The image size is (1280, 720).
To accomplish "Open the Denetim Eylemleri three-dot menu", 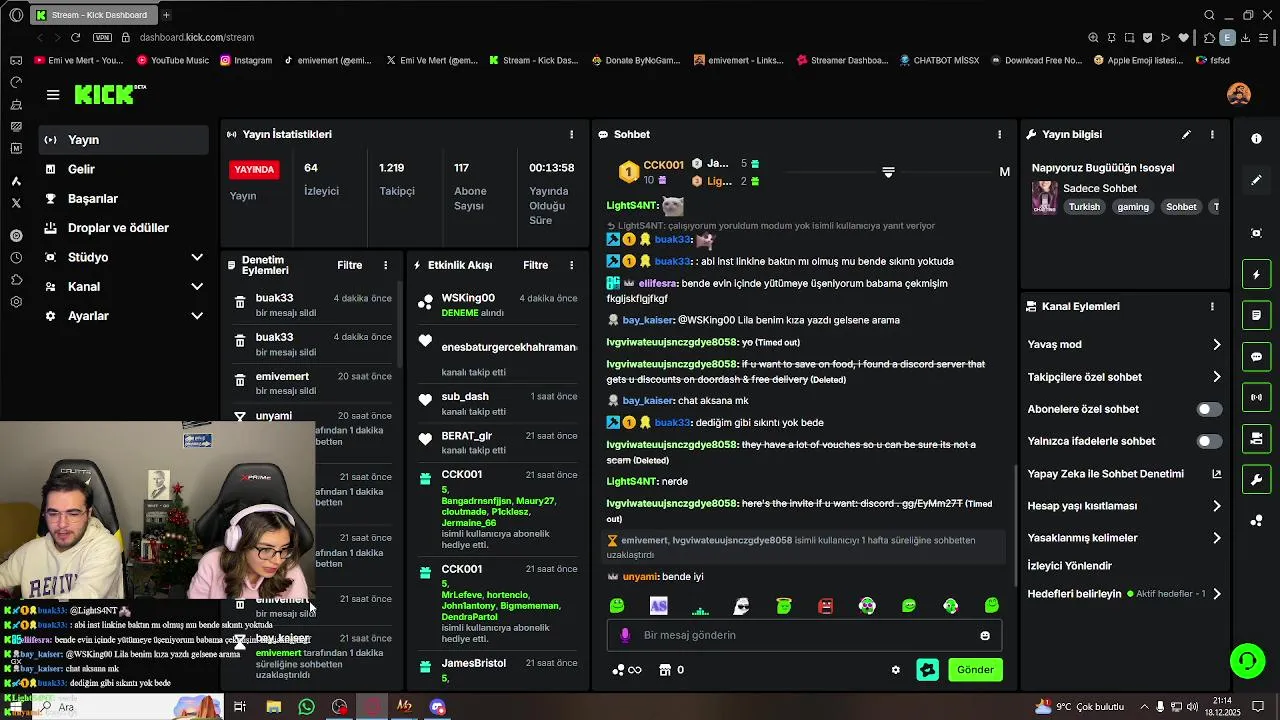I will point(386,265).
